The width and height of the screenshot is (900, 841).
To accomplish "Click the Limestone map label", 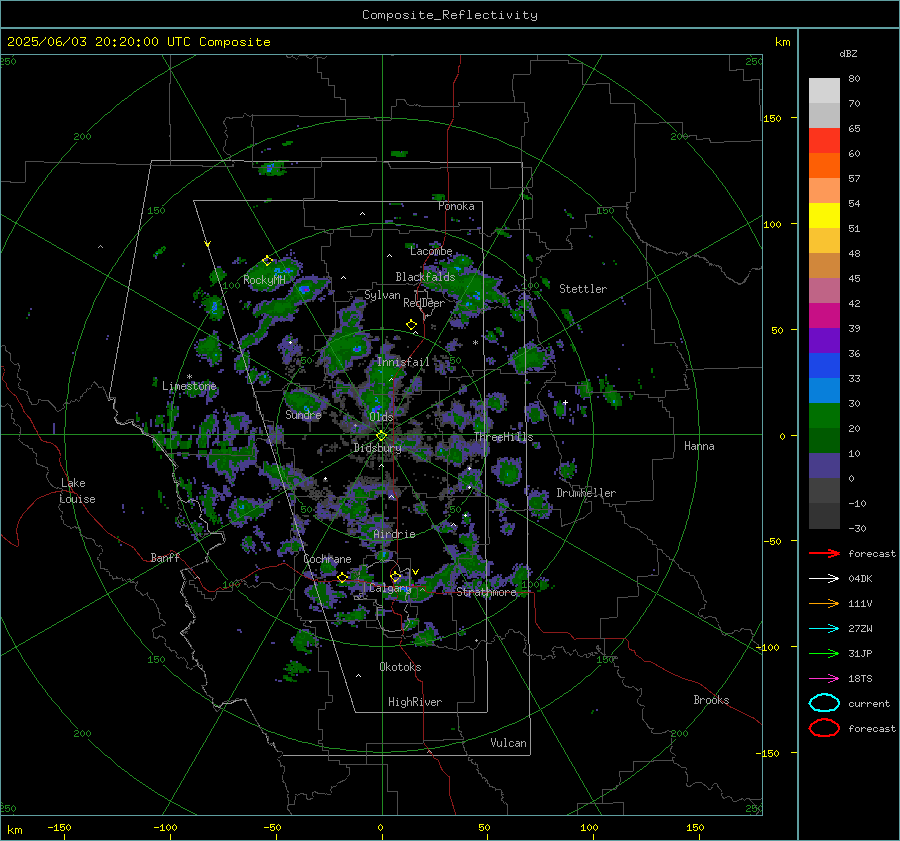I will [189, 386].
